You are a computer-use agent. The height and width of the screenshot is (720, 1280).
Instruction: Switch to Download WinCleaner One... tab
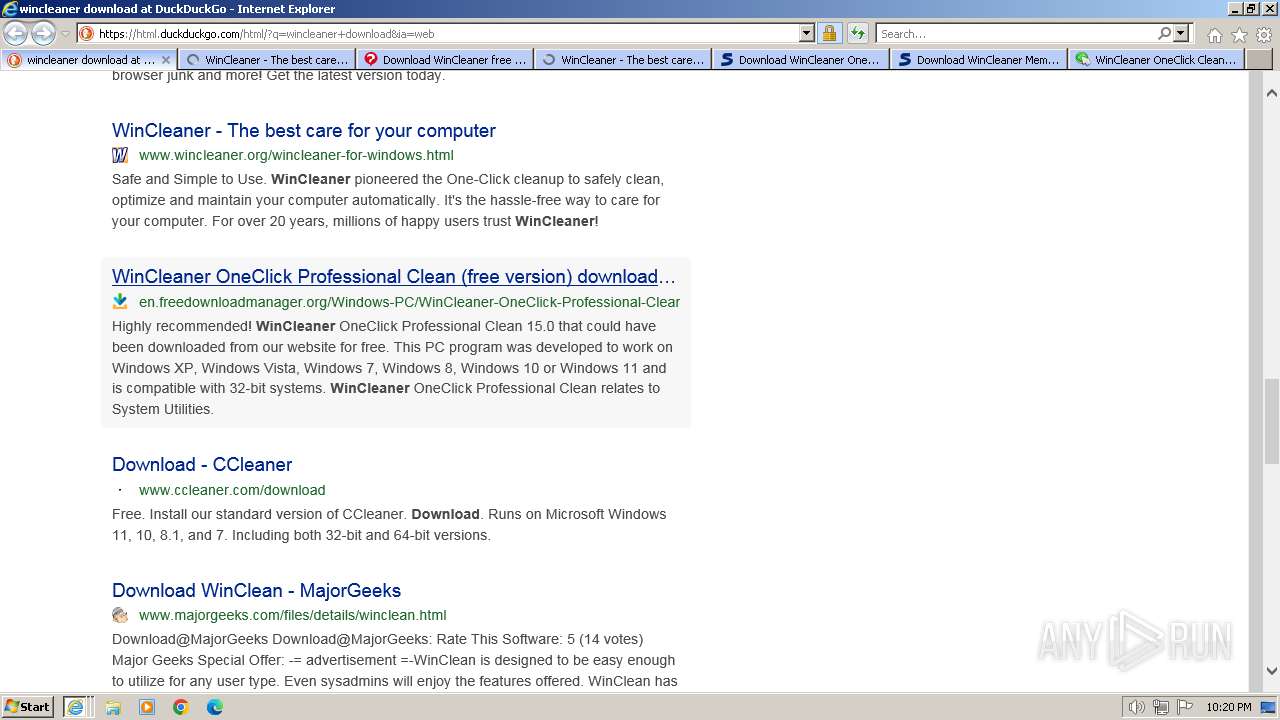(x=801, y=60)
